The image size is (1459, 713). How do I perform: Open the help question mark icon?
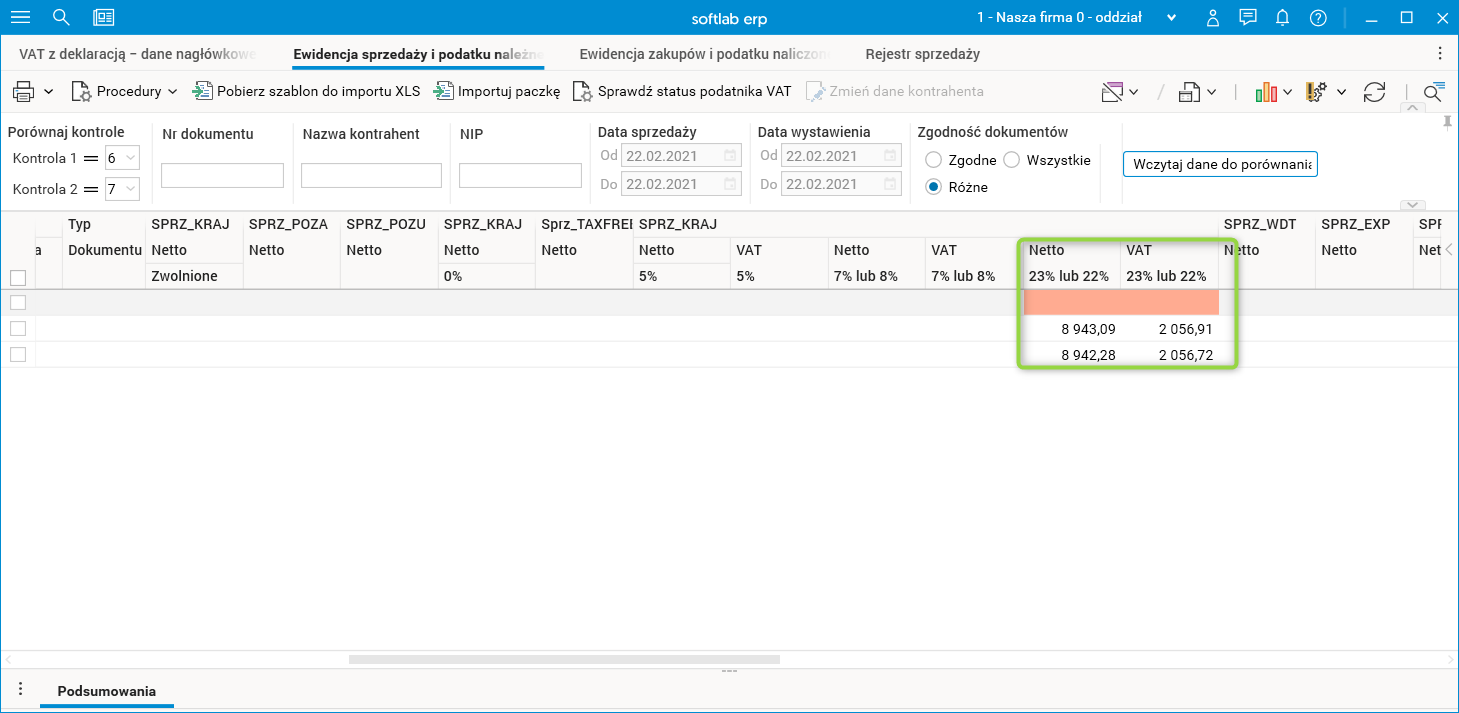tap(1318, 18)
